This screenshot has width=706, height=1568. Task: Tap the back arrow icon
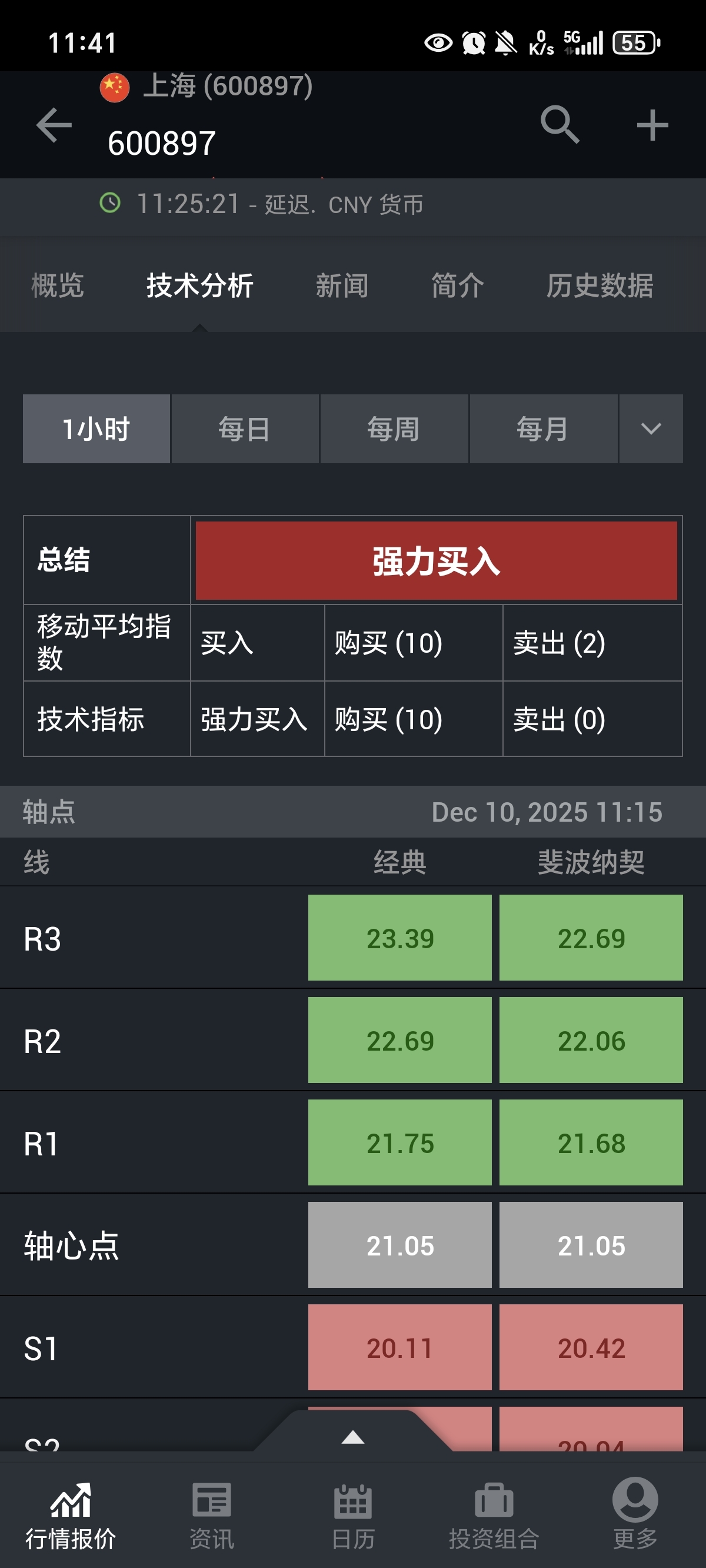pyautogui.click(x=54, y=125)
